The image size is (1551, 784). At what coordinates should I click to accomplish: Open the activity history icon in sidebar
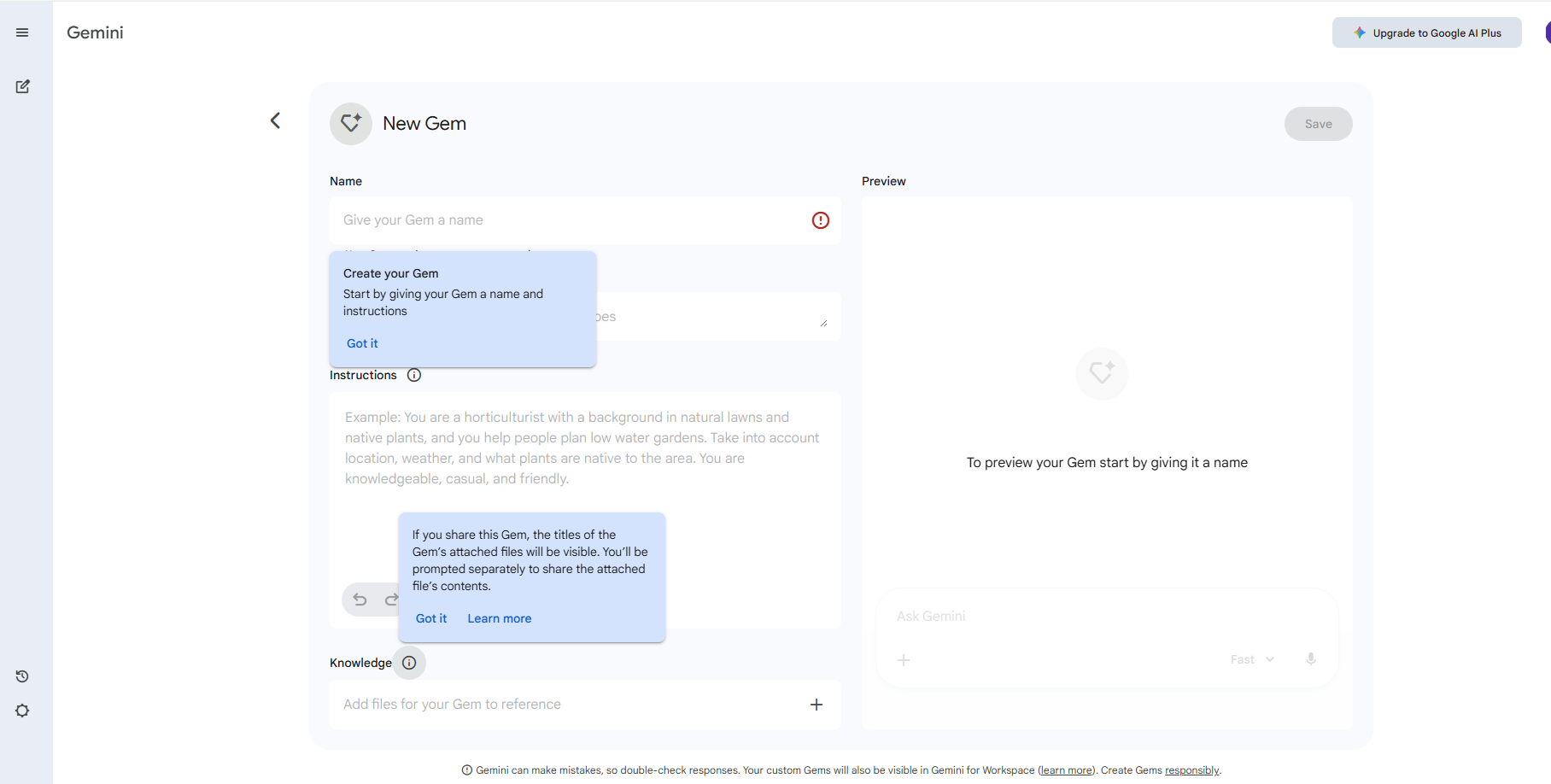pos(22,676)
